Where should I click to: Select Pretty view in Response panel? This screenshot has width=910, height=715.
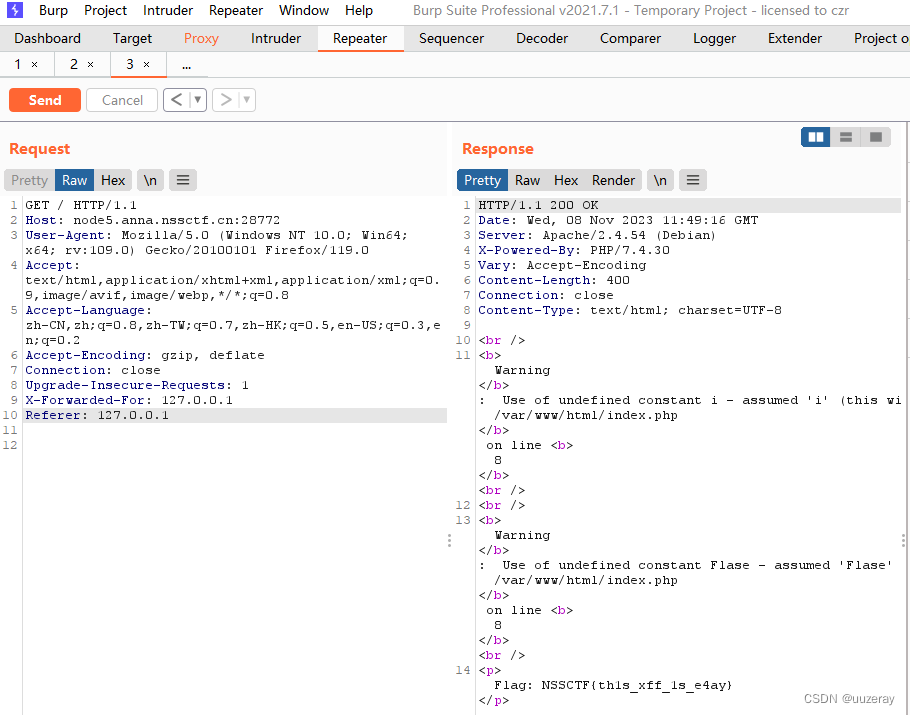[482, 180]
